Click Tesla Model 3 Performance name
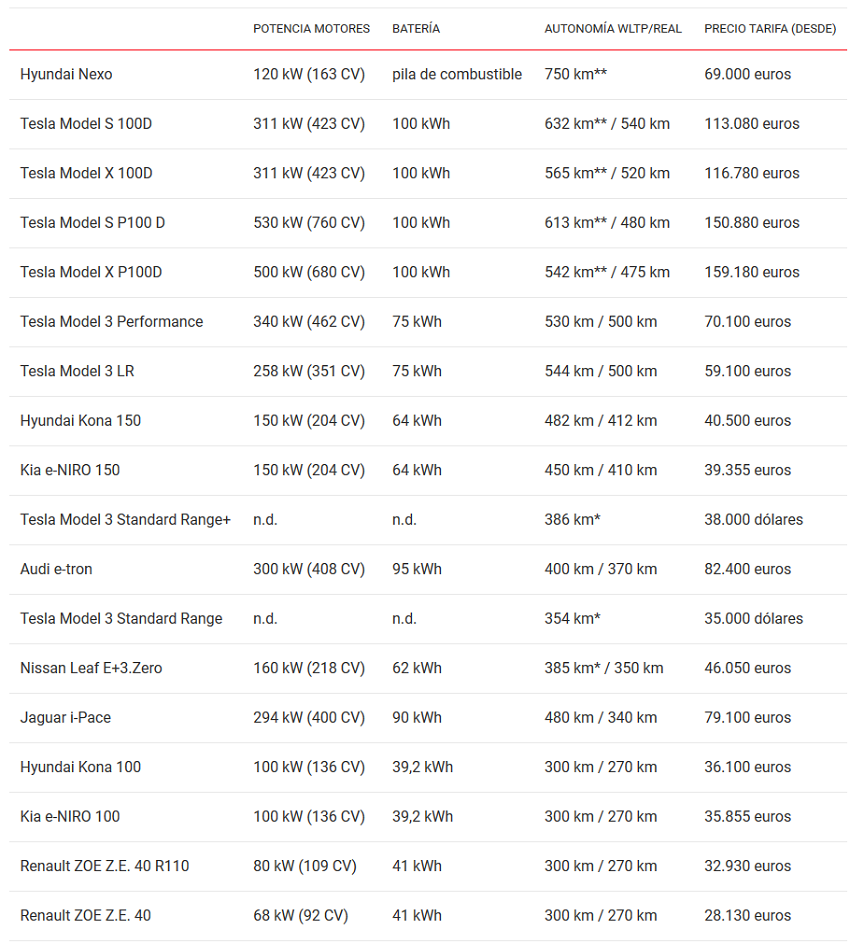 coord(111,322)
